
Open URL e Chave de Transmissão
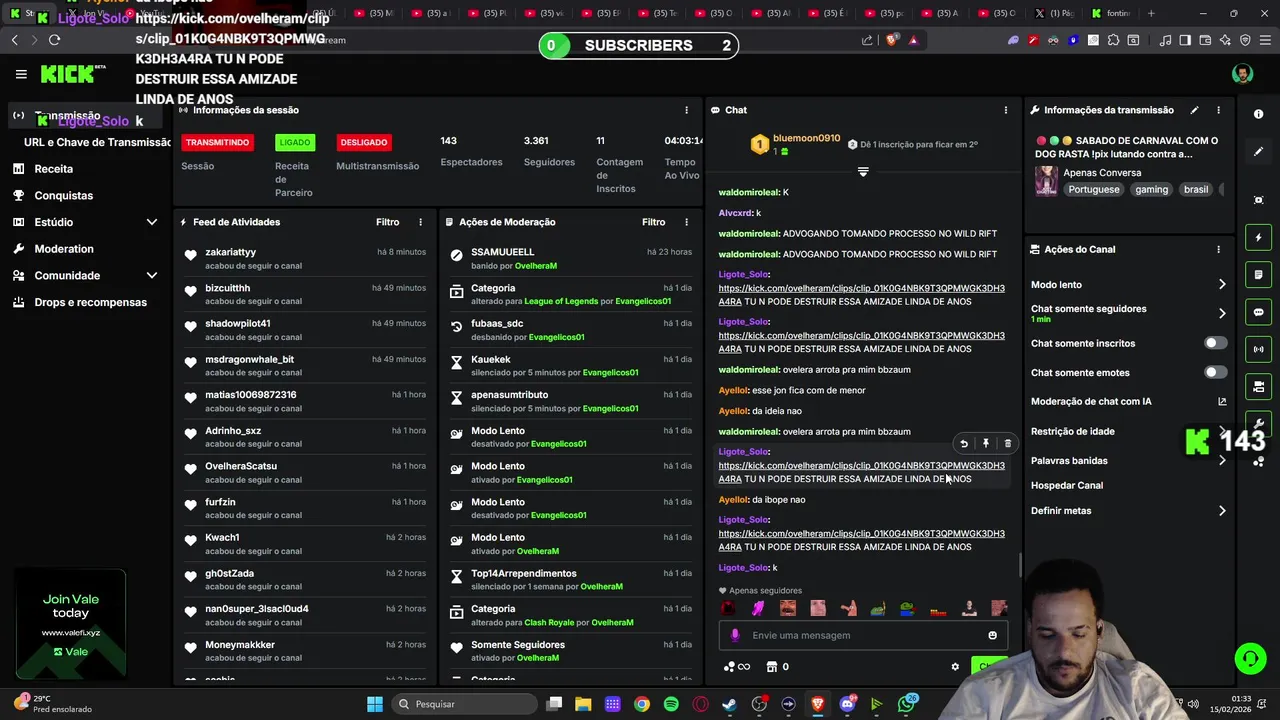point(97,142)
